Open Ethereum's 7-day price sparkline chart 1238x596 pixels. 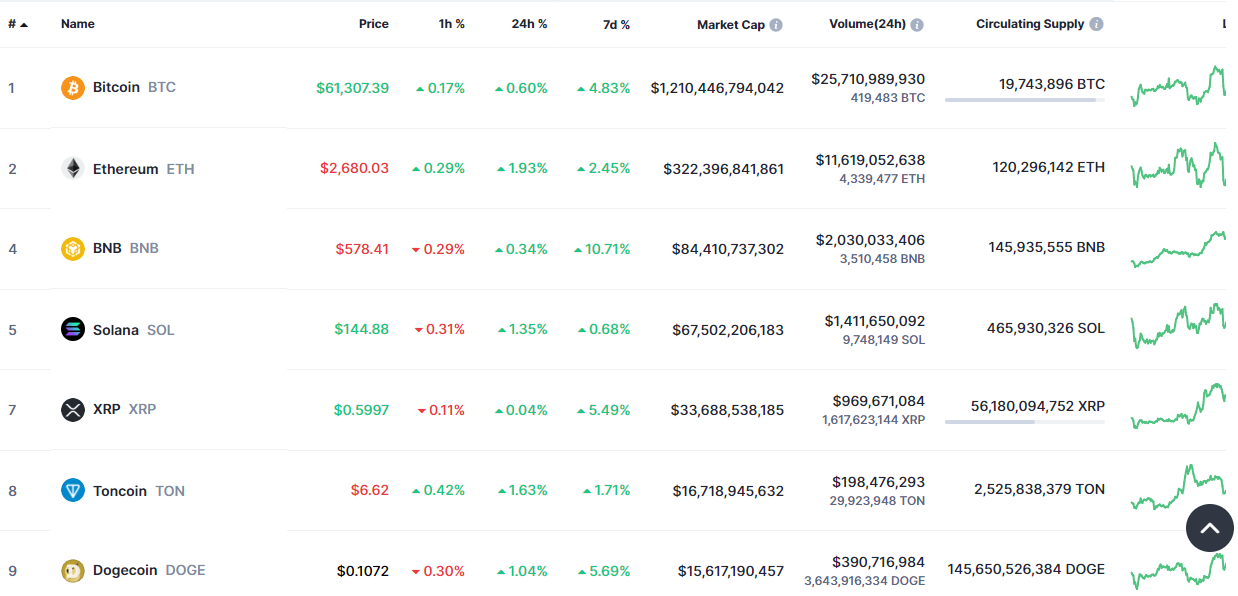click(x=1179, y=166)
